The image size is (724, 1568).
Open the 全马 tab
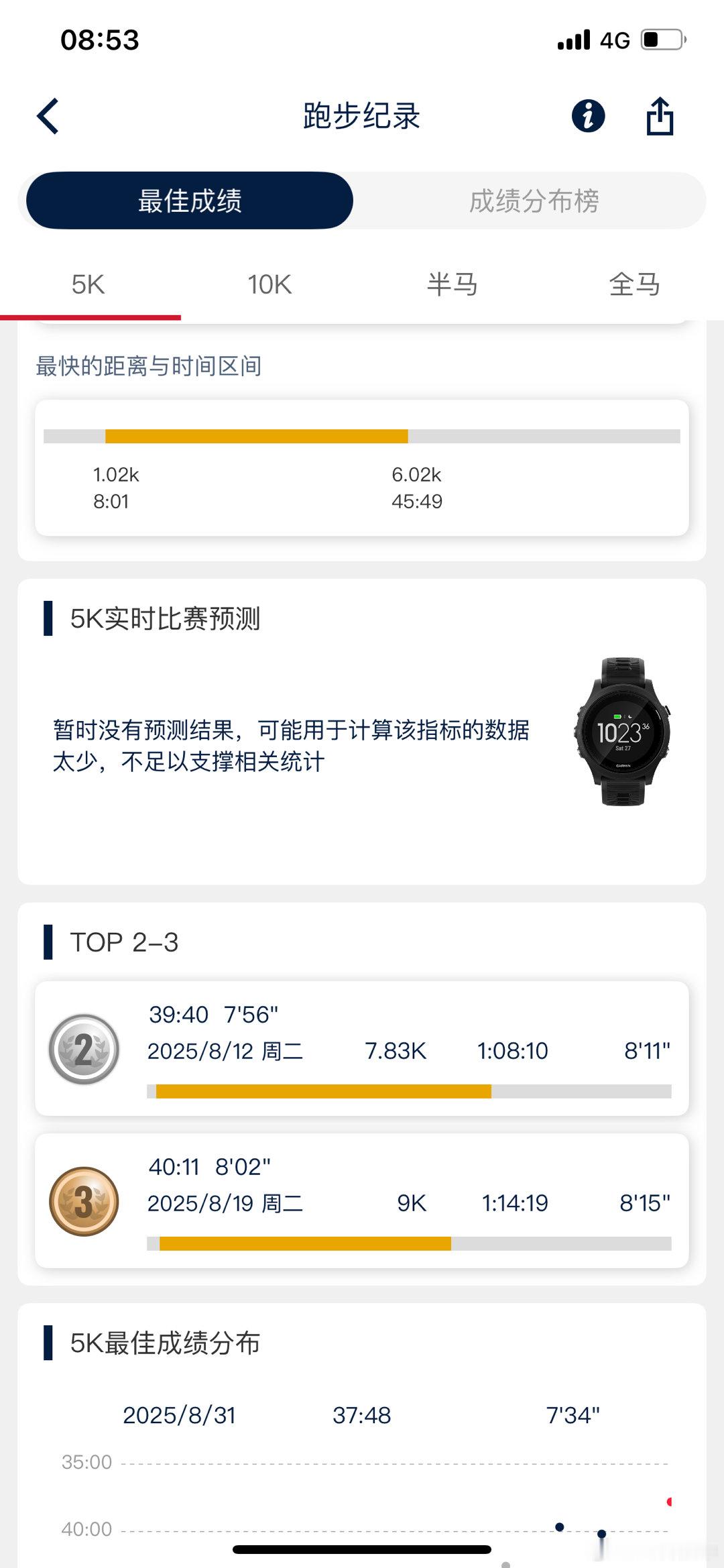coord(634,285)
